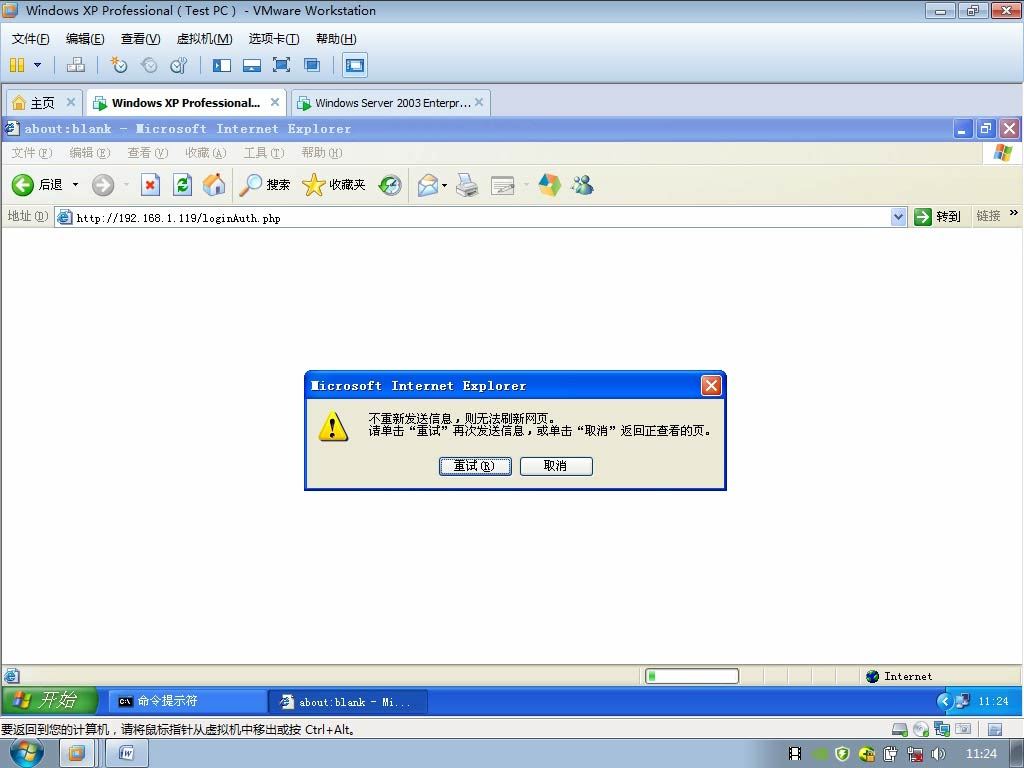Open IE 收藏夹 favorites button
The width and height of the screenshot is (1024, 768).
coord(333,185)
